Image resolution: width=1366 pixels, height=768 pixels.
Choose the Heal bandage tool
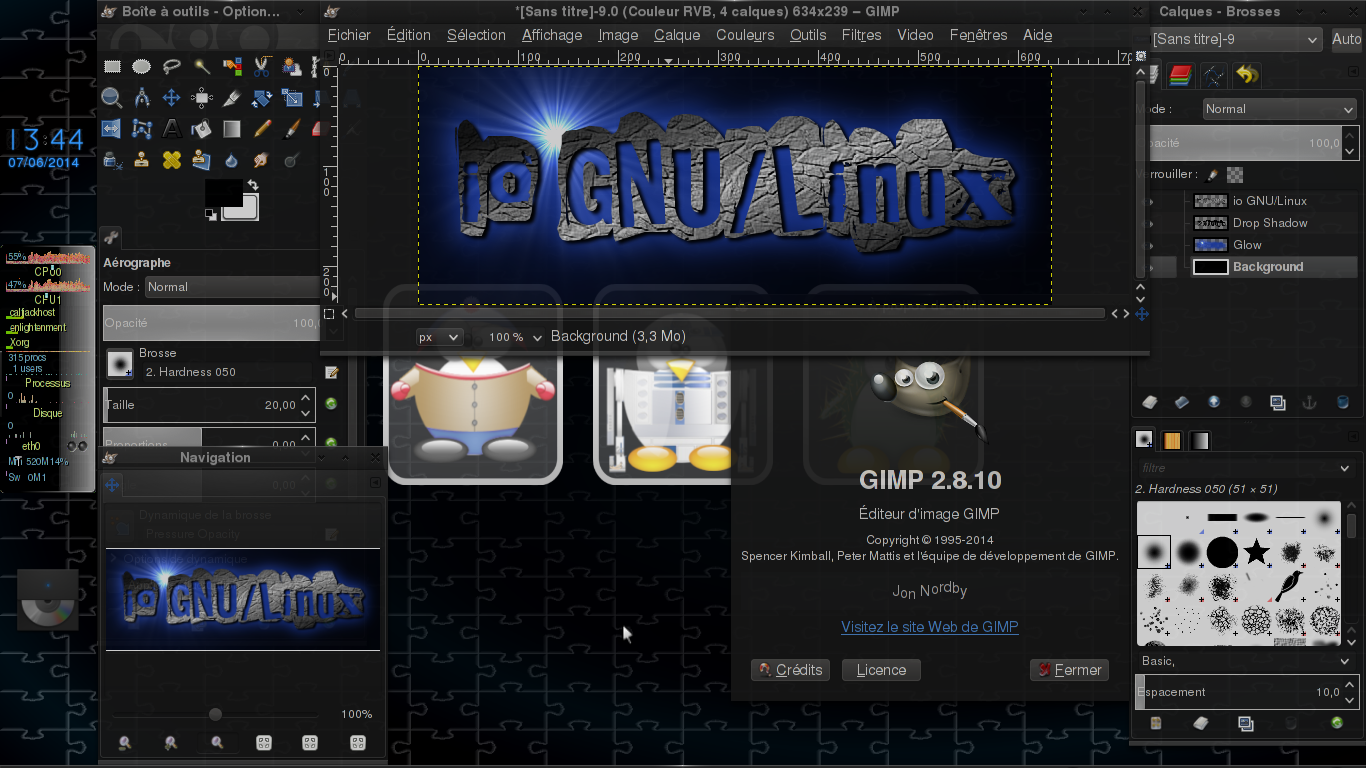coord(172,160)
